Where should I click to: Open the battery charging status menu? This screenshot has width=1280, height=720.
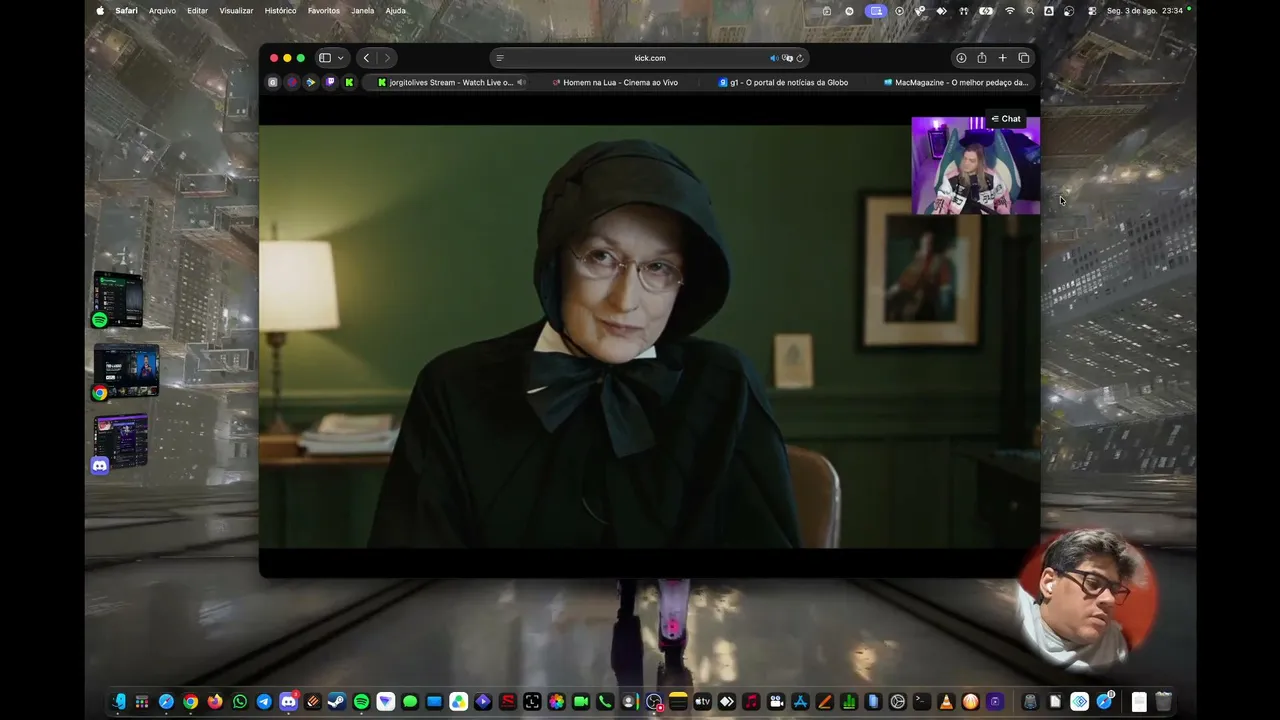987,11
